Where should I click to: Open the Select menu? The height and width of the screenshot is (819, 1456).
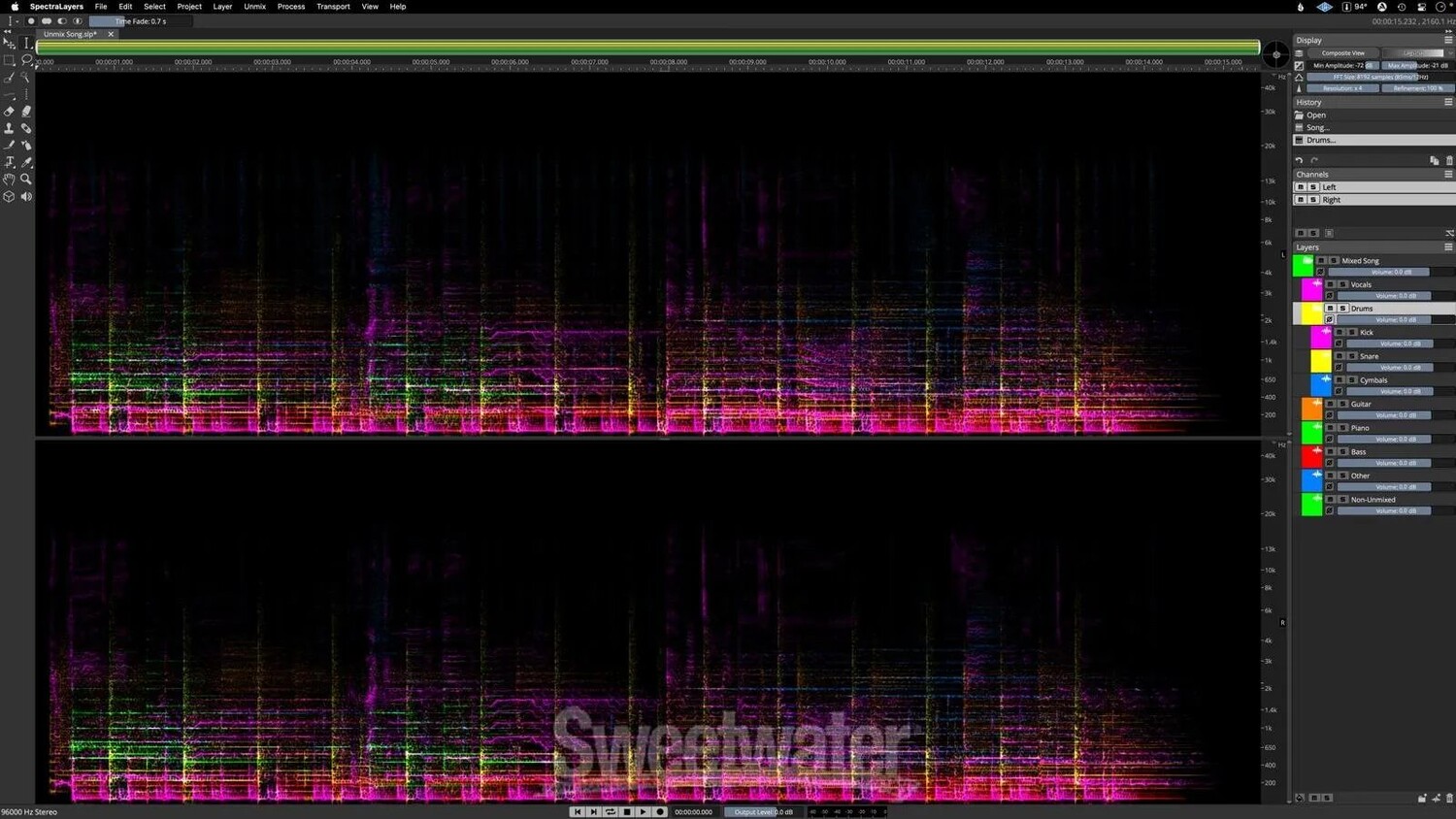pyautogui.click(x=154, y=7)
